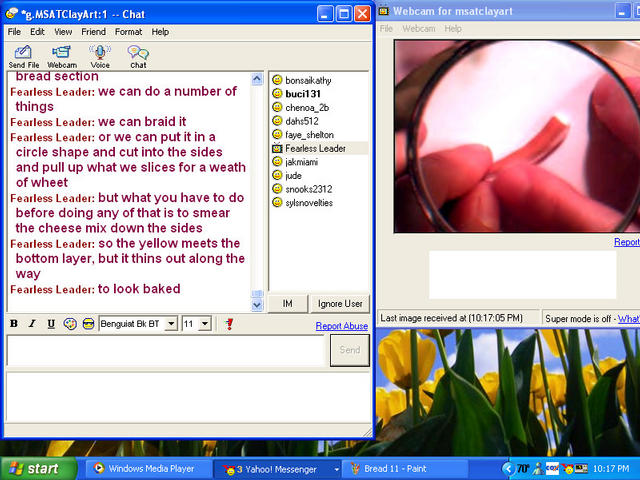Image resolution: width=640 pixels, height=480 pixels.
Task: Click the Send button
Action: click(x=350, y=350)
